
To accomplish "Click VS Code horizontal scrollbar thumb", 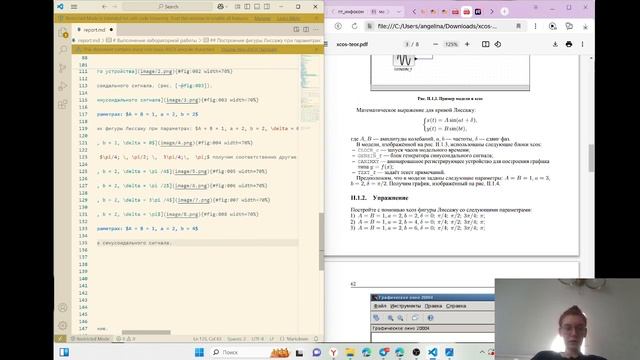I will (146, 332).
